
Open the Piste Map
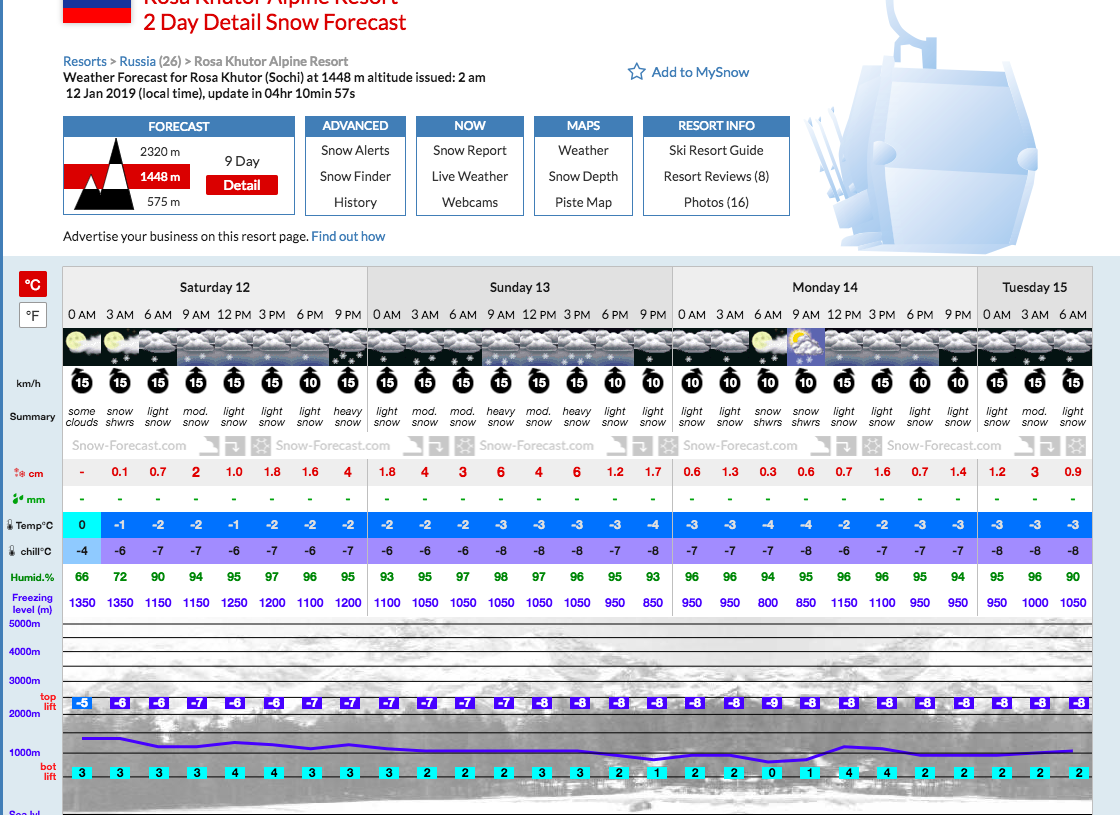point(584,202)
